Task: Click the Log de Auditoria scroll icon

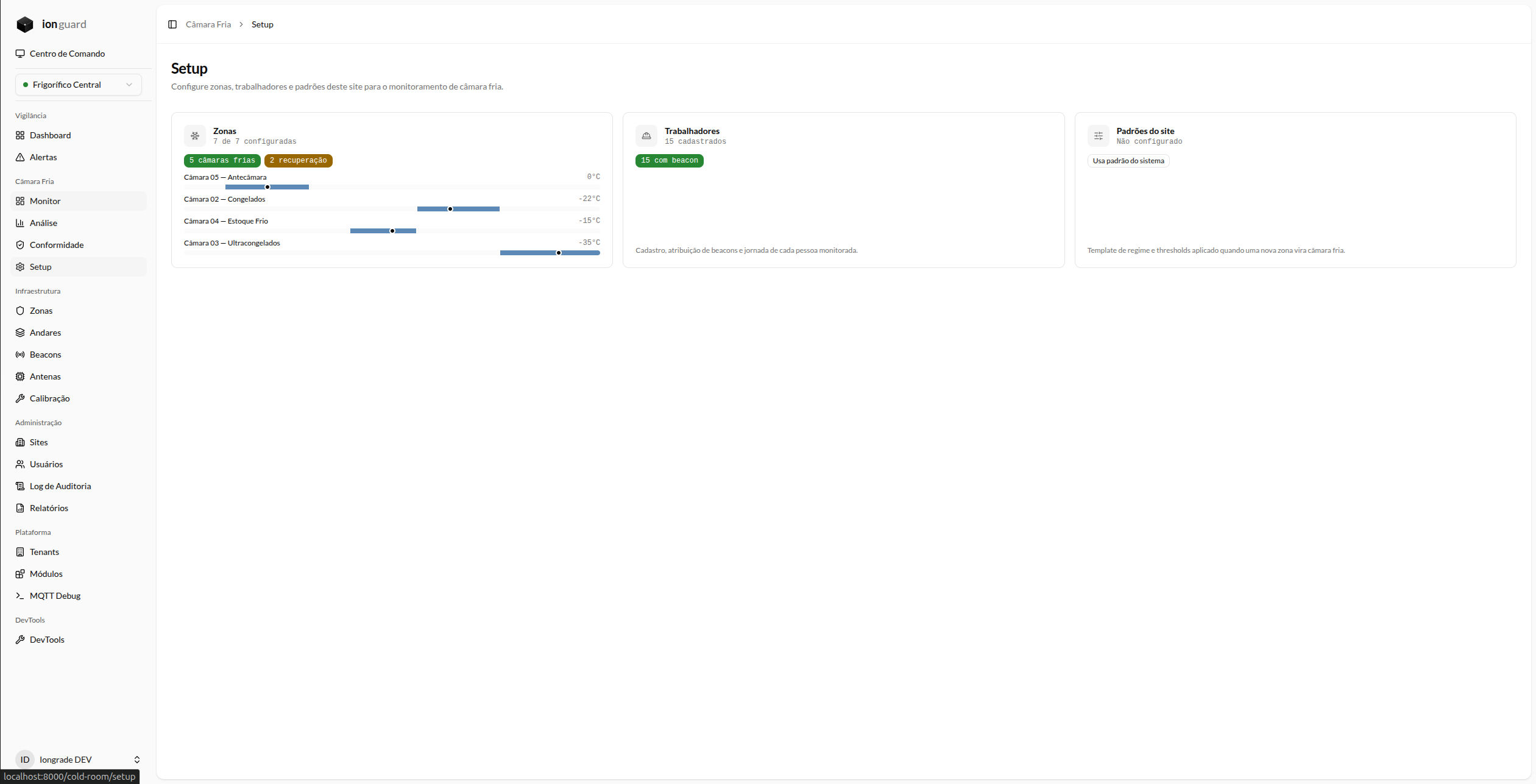Action: pyautogui.click(x=20, y=486)
